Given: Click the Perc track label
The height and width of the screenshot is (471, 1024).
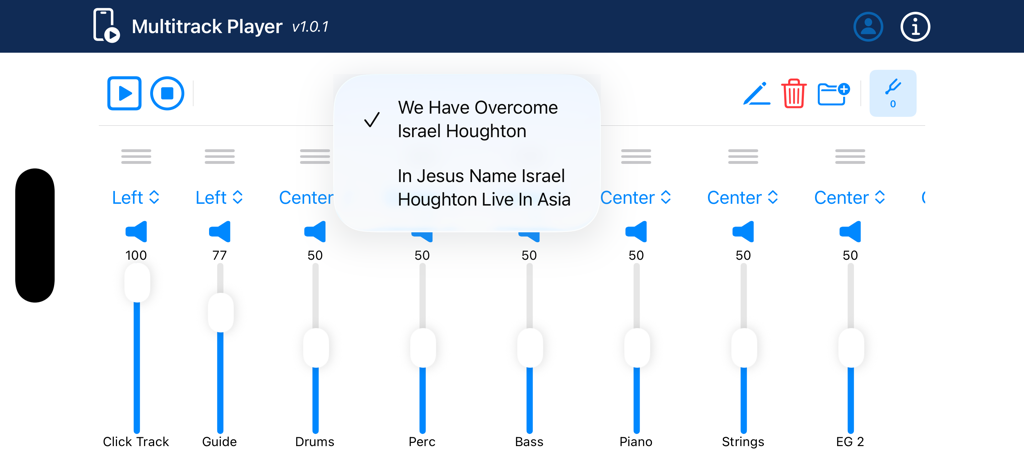Looking at the screenshot, I should (422, 442).
